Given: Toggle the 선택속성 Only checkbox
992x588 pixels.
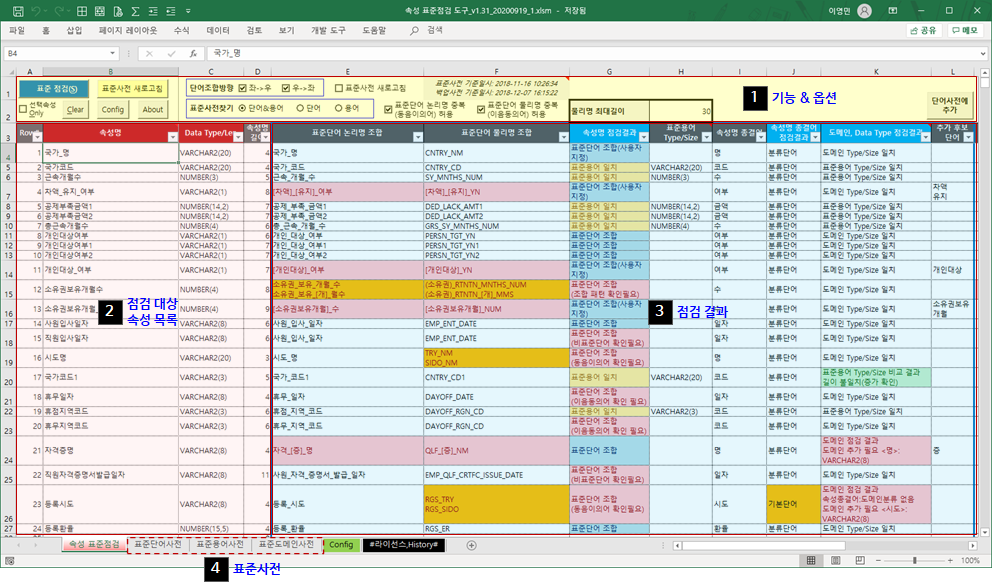Looking at the screenshot, I should pyautogui.click(x=23, y=109).
